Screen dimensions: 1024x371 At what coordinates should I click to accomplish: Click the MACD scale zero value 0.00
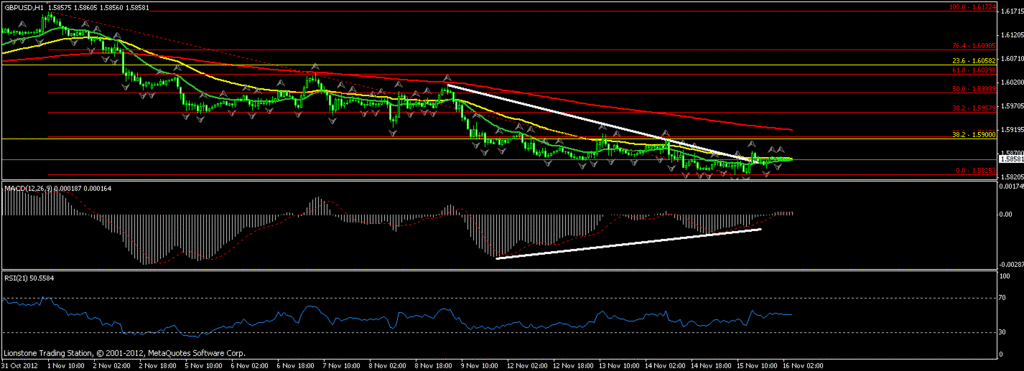pyautogui.click(x=1006, y=214)
